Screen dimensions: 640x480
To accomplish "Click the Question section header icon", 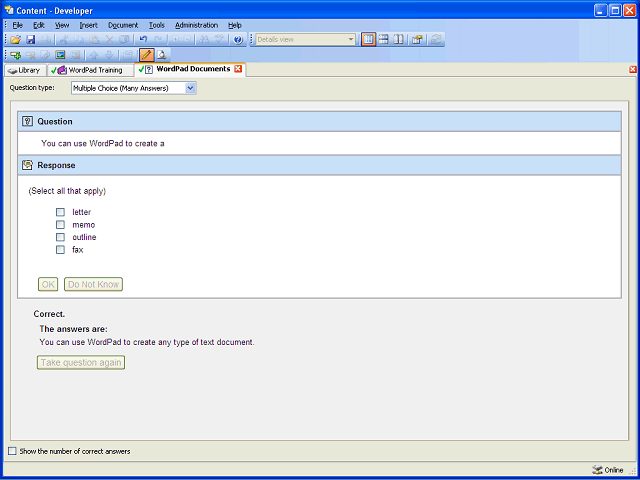I will click(27, 121).
